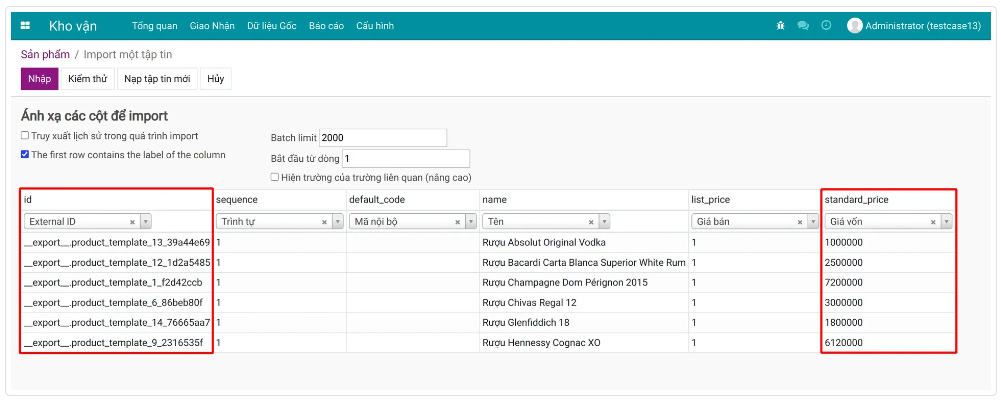Click the Kiểm thử button
1001x402 pixels.
[x=88, y=79]
